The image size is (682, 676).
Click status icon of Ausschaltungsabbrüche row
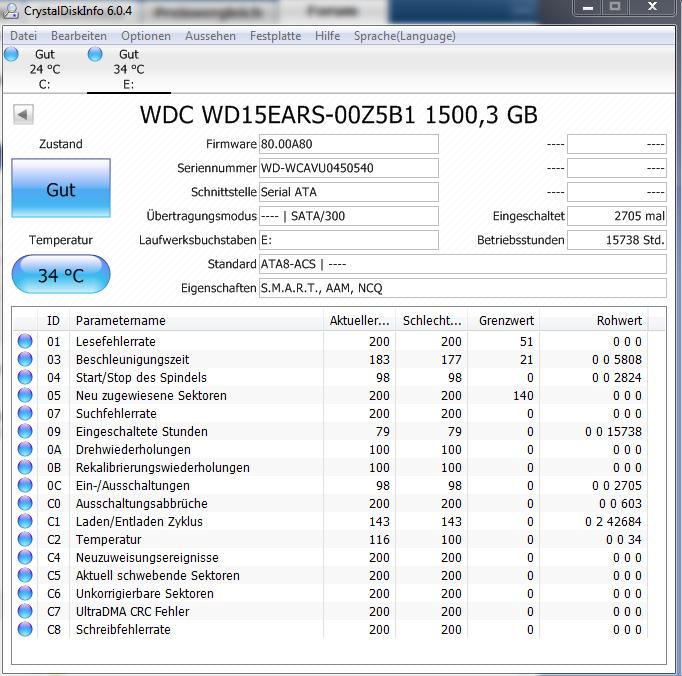click(x=25, y=503)
